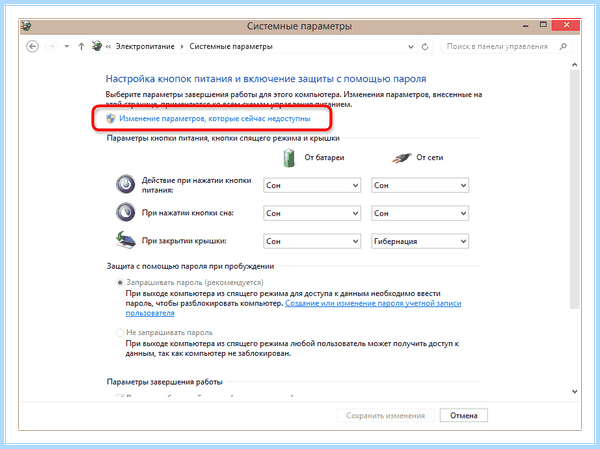600x449 pixels.
Task: Open link Изменение параметров, которые сейчас недоступны
Action: tap(215, 119)
